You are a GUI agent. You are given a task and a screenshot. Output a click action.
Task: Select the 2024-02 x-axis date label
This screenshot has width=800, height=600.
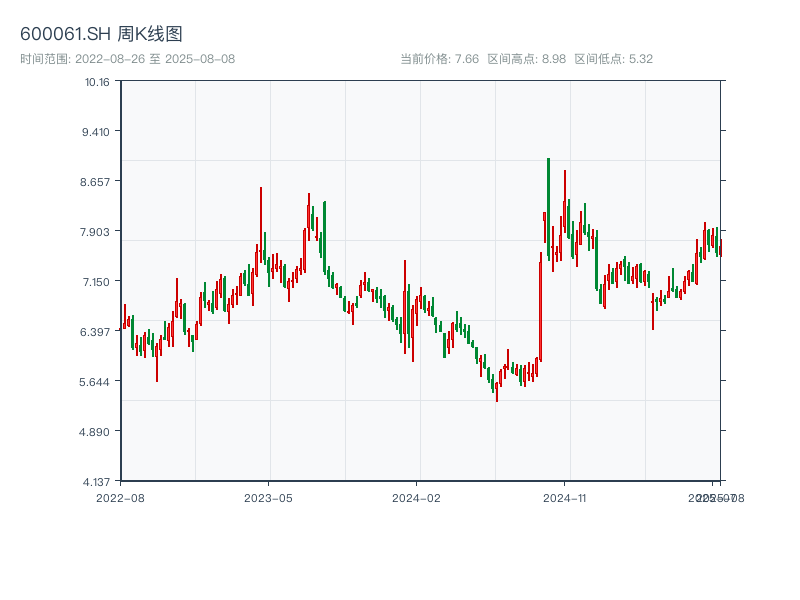click(416, 497)
